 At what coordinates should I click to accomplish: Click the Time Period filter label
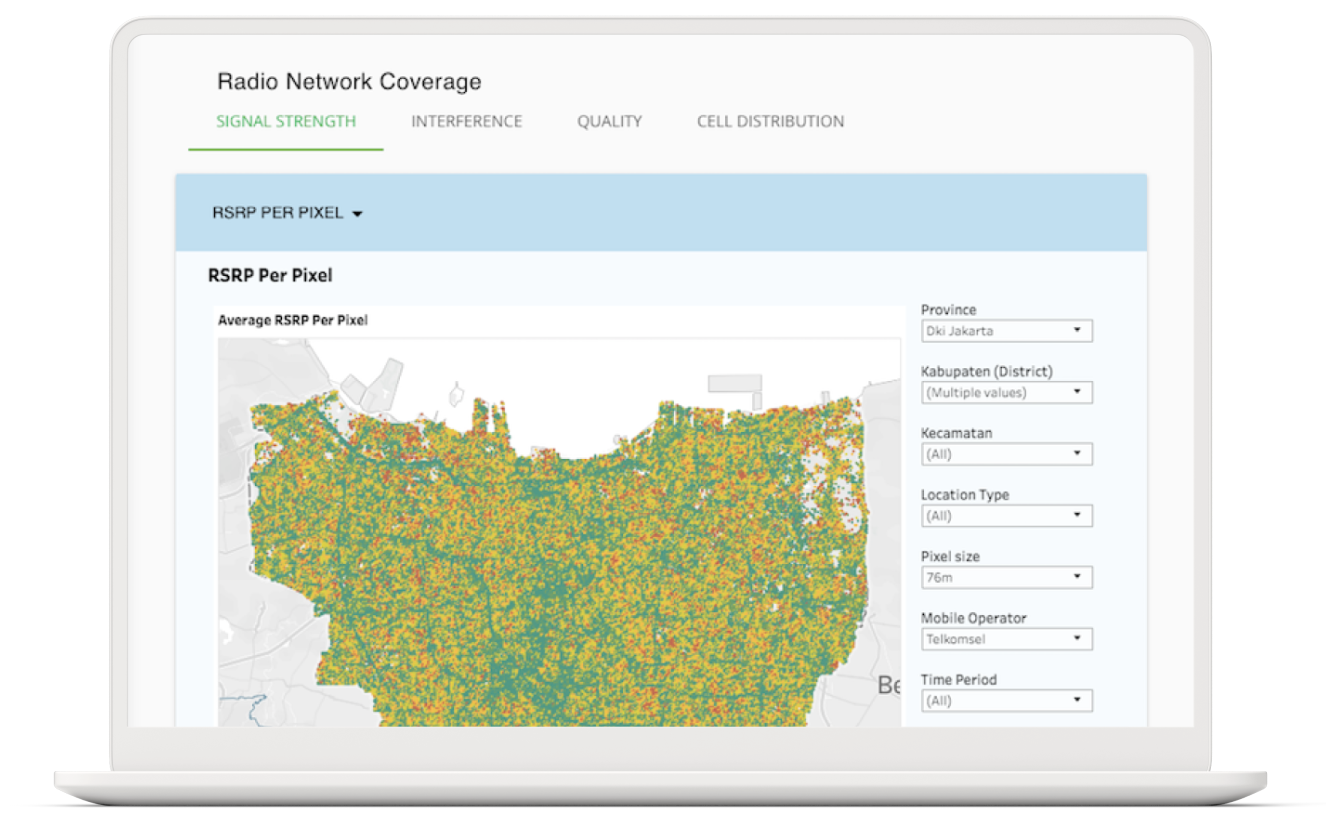(958, 680)
